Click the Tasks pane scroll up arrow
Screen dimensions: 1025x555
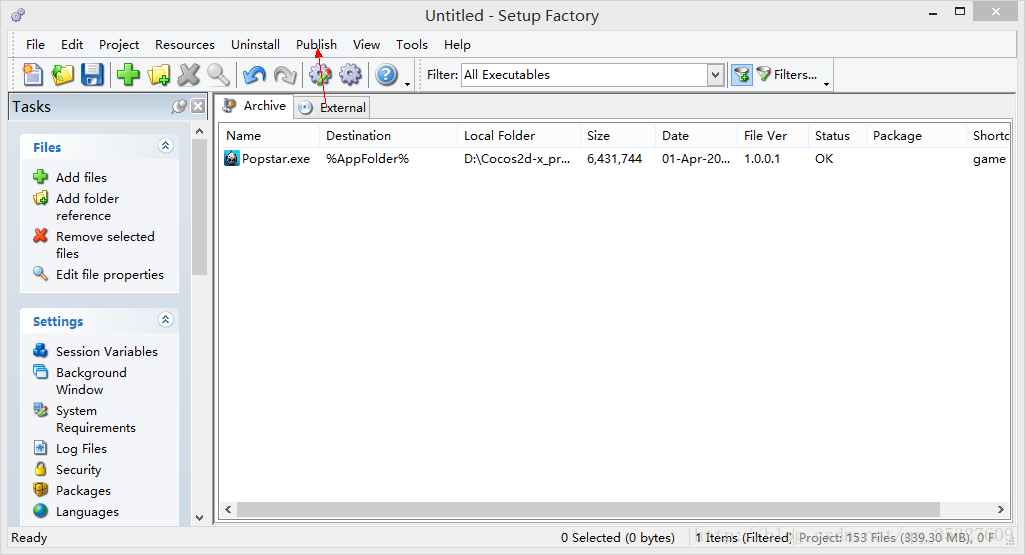[x=199, y=131]
